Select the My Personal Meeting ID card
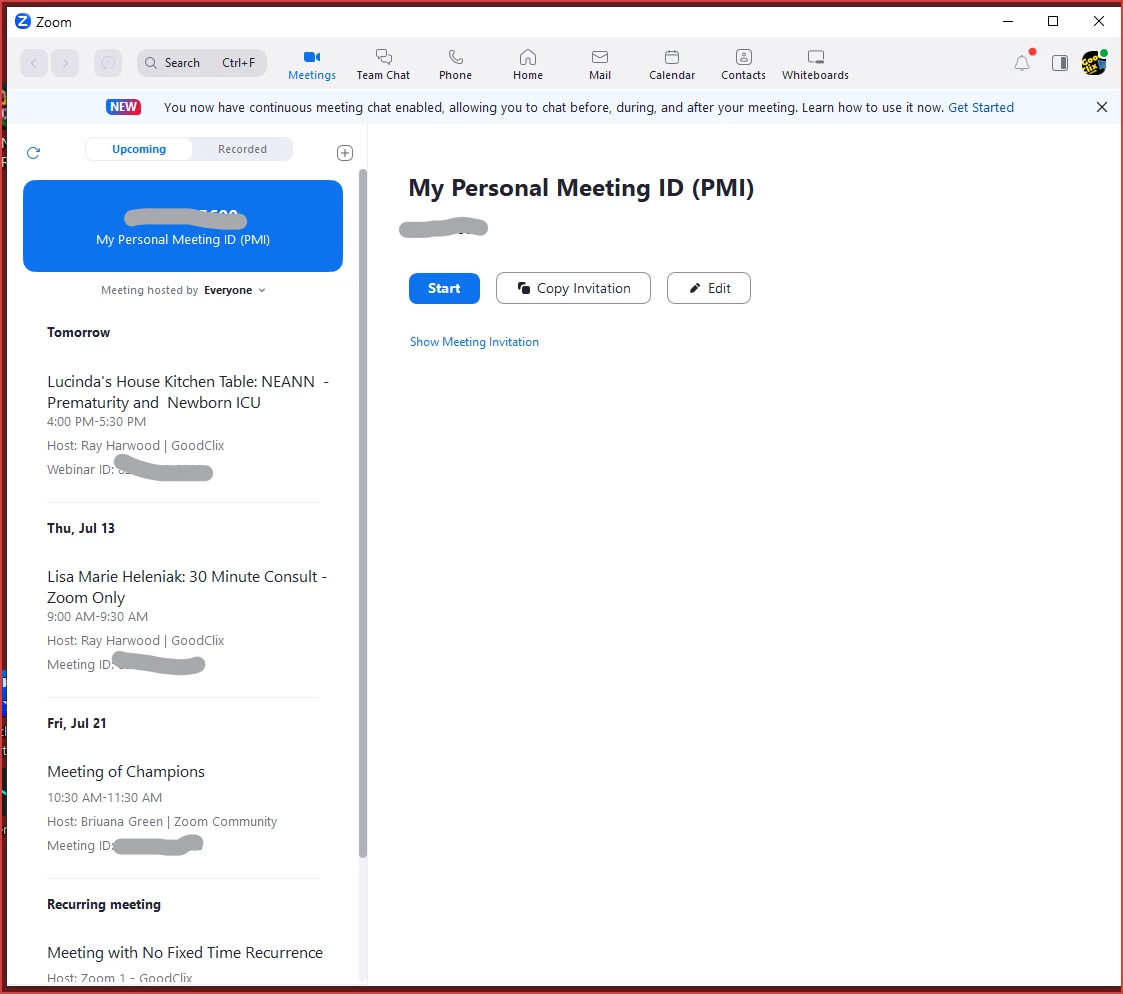Image resolution: width=1123 pixels, height=994 pixels. tap(183, 226)
